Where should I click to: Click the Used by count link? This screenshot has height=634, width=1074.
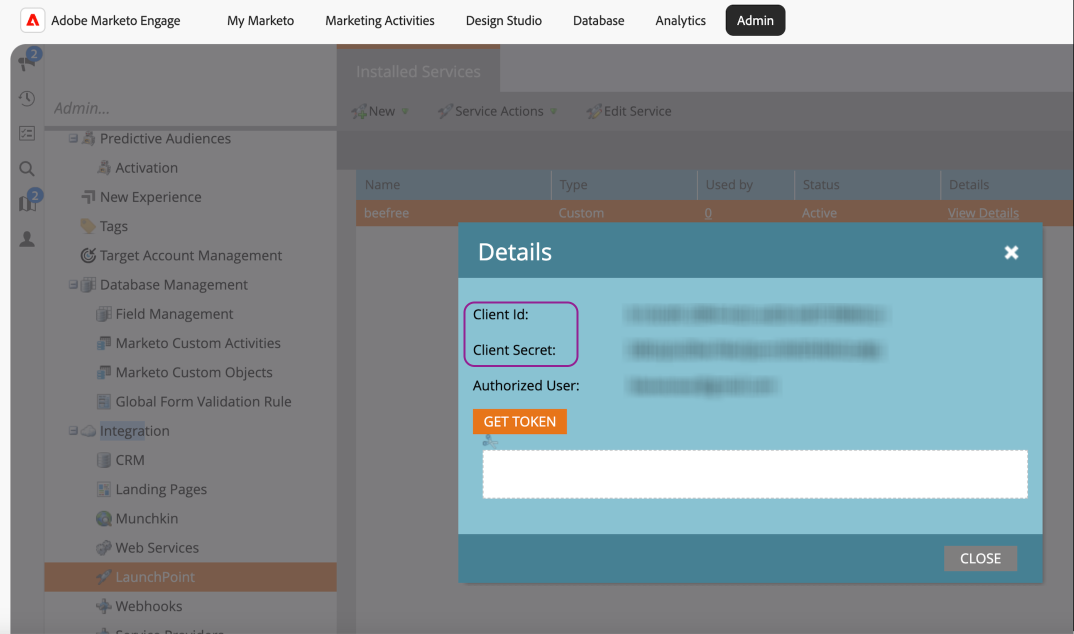708,213
